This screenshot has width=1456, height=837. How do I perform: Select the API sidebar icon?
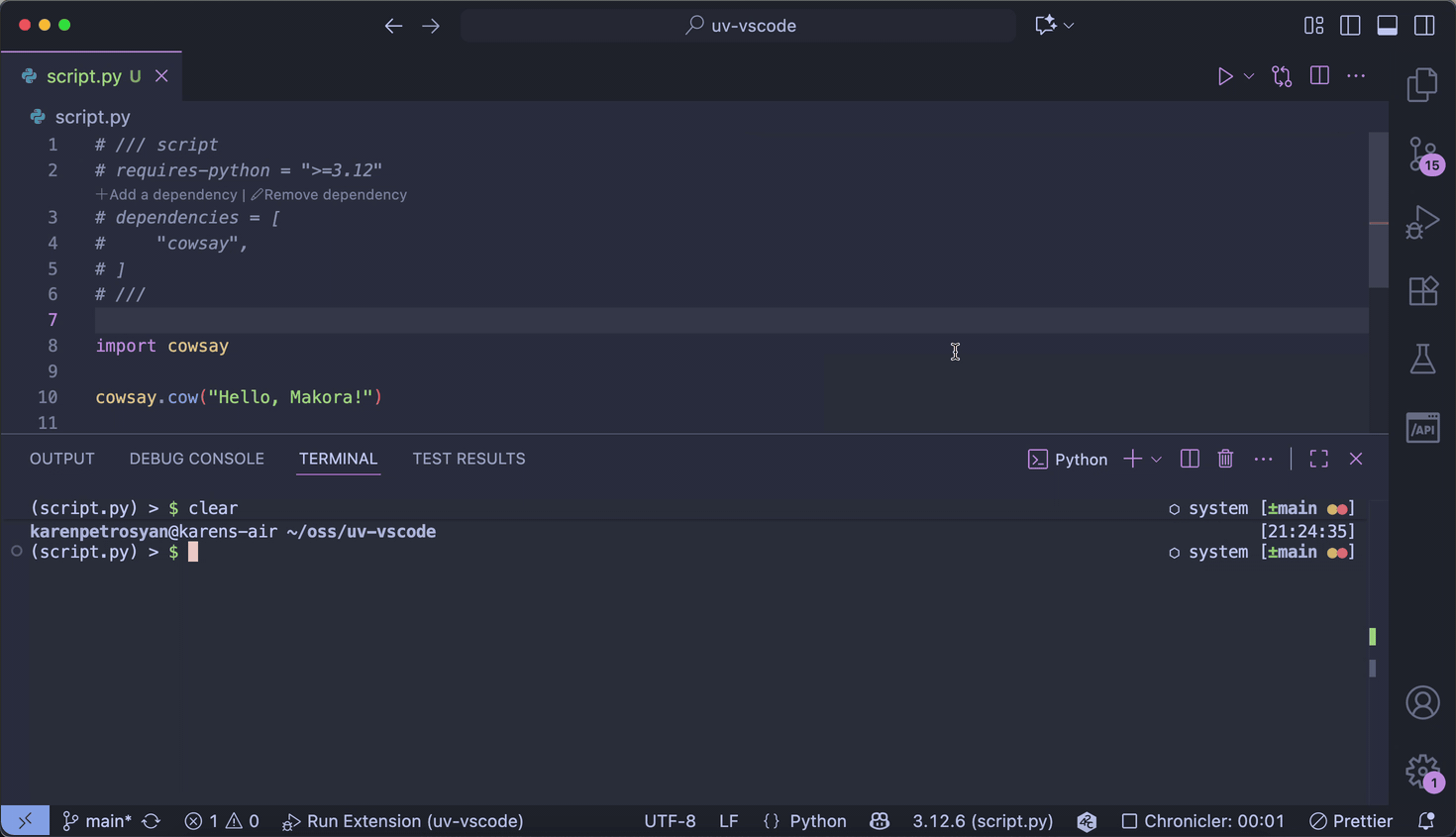point(1423,427)
